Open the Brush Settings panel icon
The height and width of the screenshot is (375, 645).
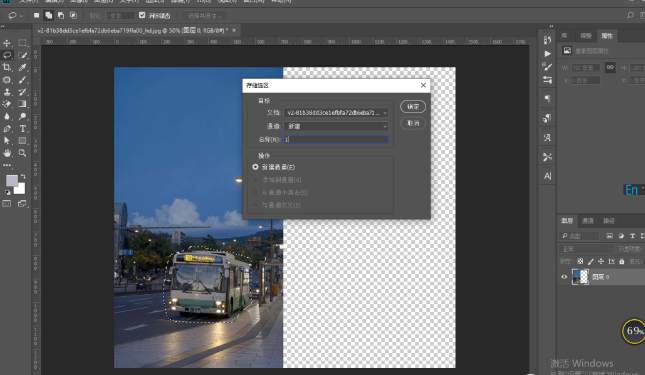click(x=547, y=66)
